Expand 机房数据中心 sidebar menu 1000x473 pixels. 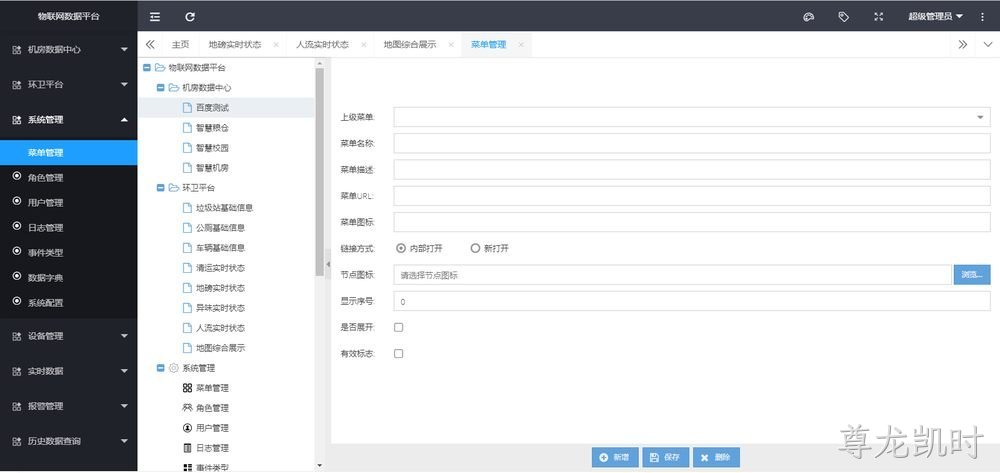click(69, 49)
